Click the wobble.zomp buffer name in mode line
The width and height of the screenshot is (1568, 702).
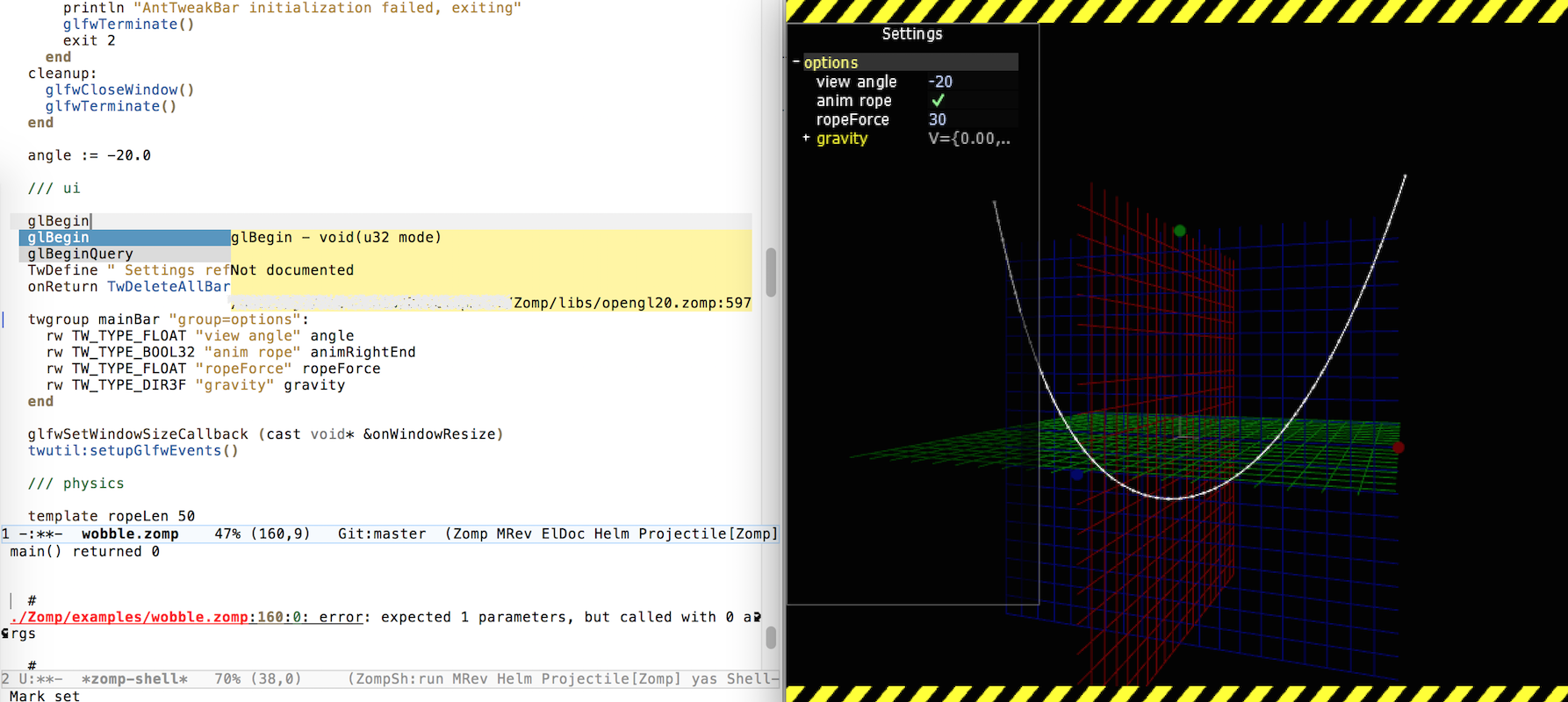pyautogui.click(x=130, y=534)
